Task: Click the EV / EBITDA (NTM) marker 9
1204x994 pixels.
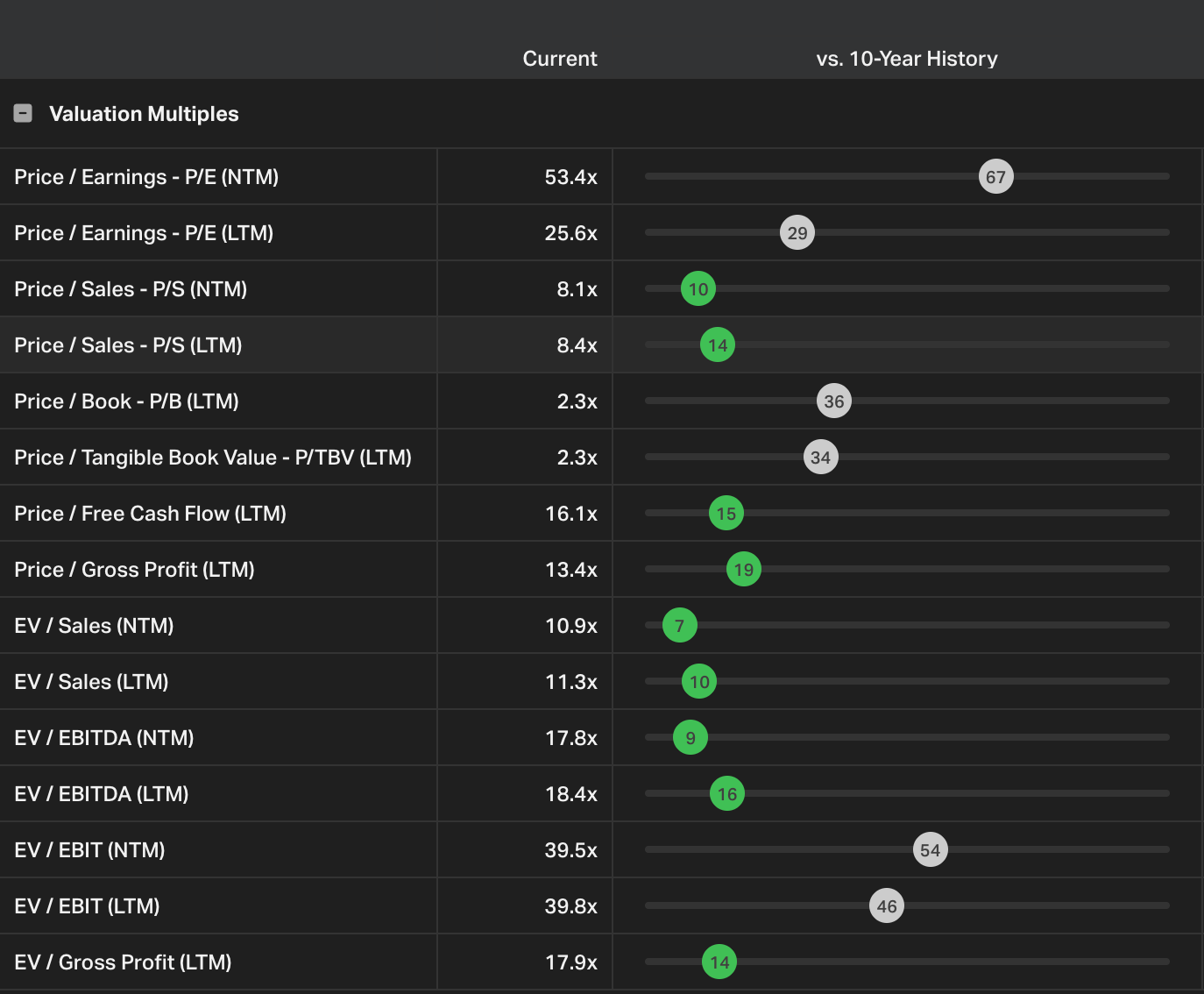Action: click(691, 738)
